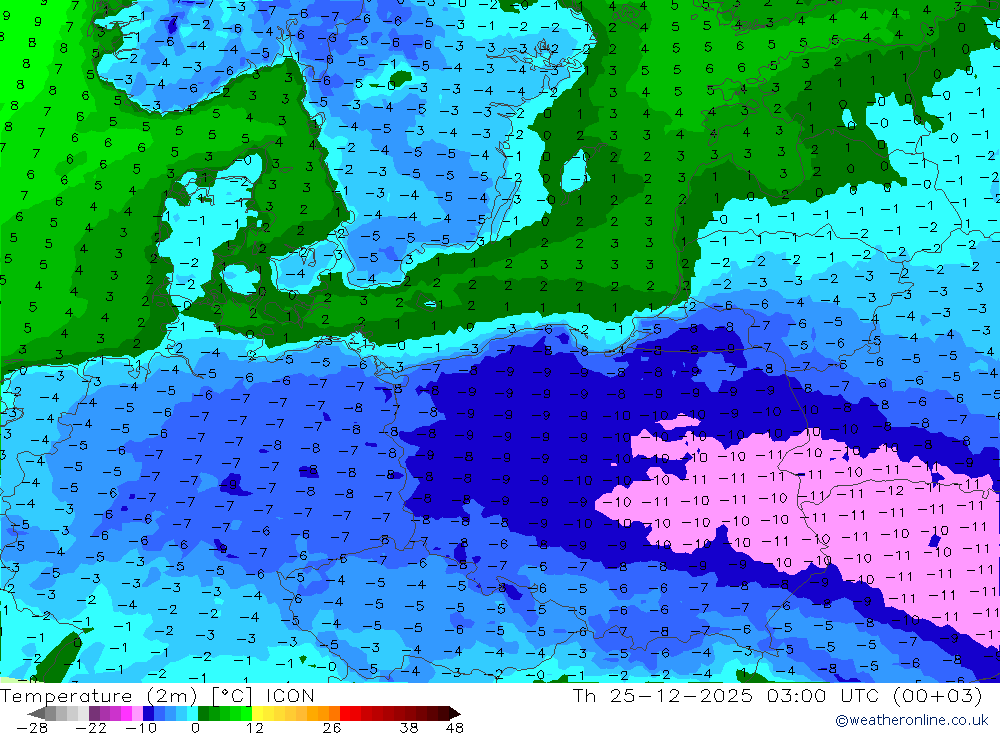Click the '12' legend scale label

255,728
